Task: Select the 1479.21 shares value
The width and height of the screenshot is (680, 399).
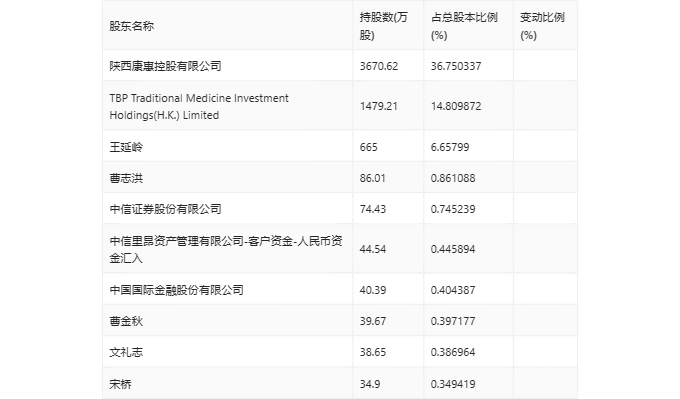Action: pos(379,106)
